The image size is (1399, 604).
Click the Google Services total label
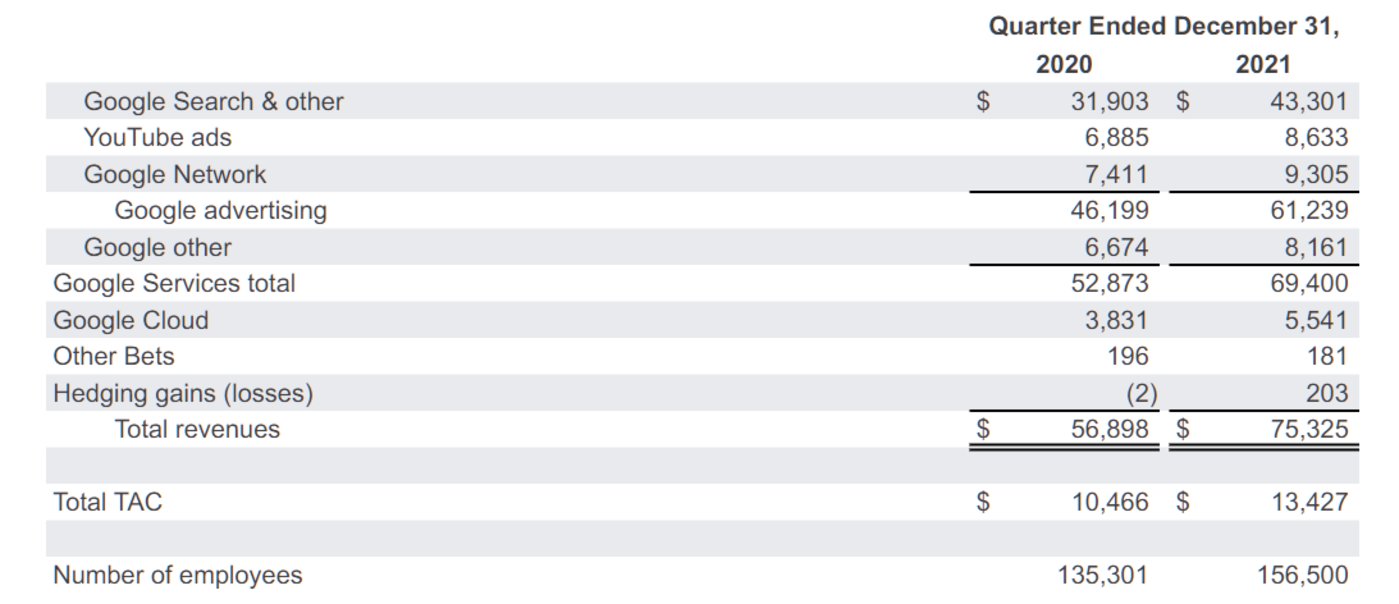tap(174, 284)
